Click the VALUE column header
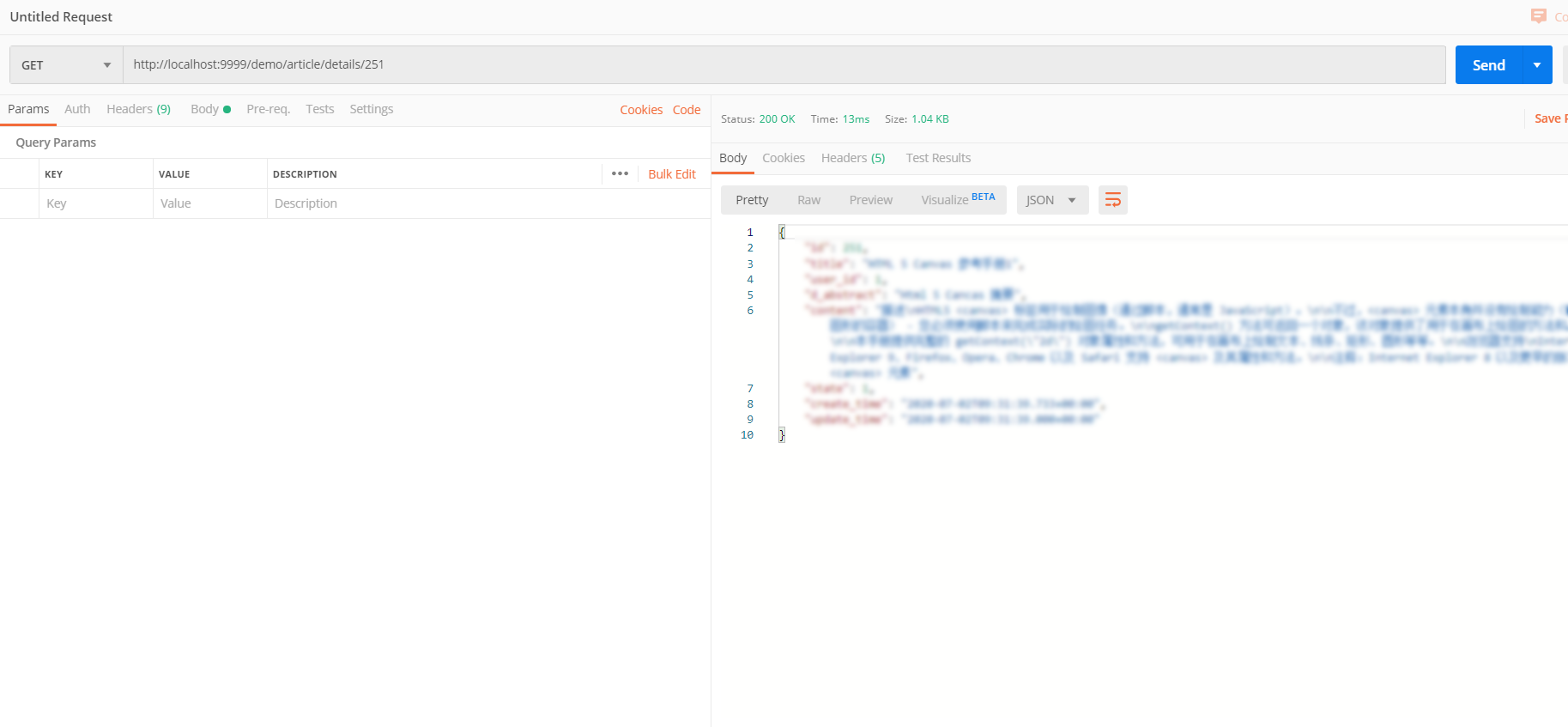1568x727 pixels. tap(174, 174)
